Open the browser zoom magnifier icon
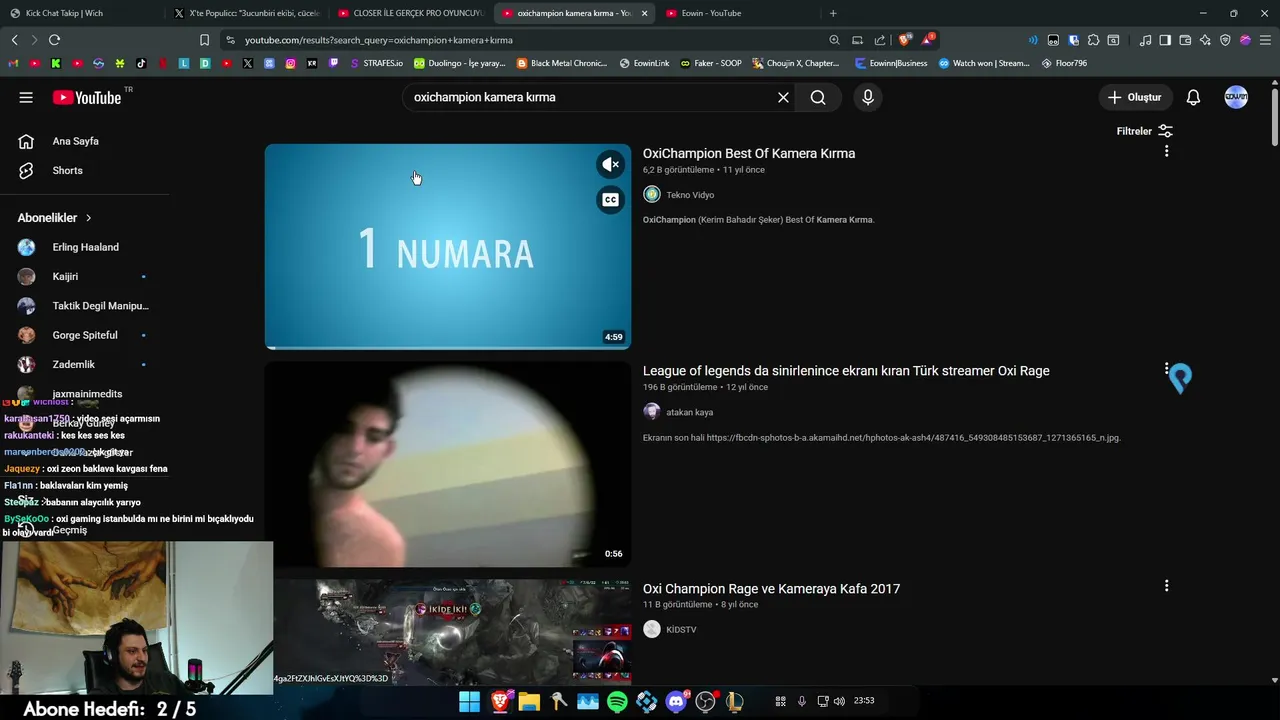 834,40
